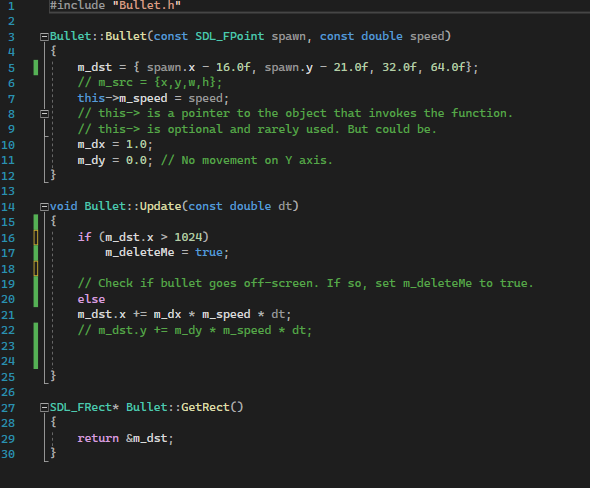Click the if keyword on line 16
The height and width of the screenshot is (488, 590).
point(84,237)
